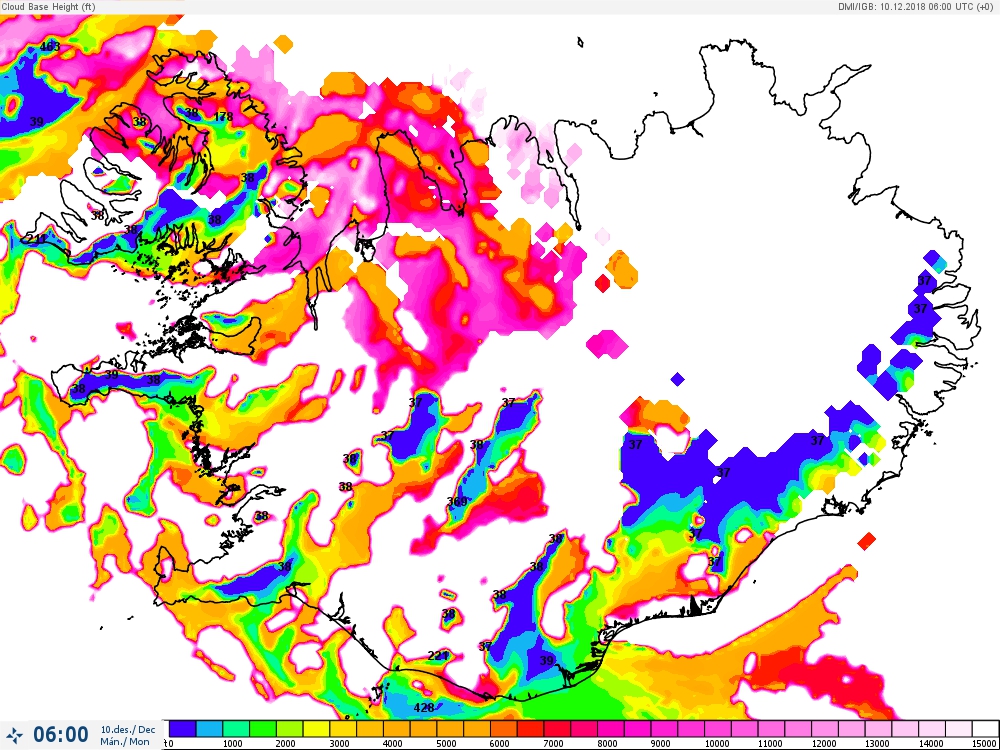Click the 369 value on the map

coord(457,502)
